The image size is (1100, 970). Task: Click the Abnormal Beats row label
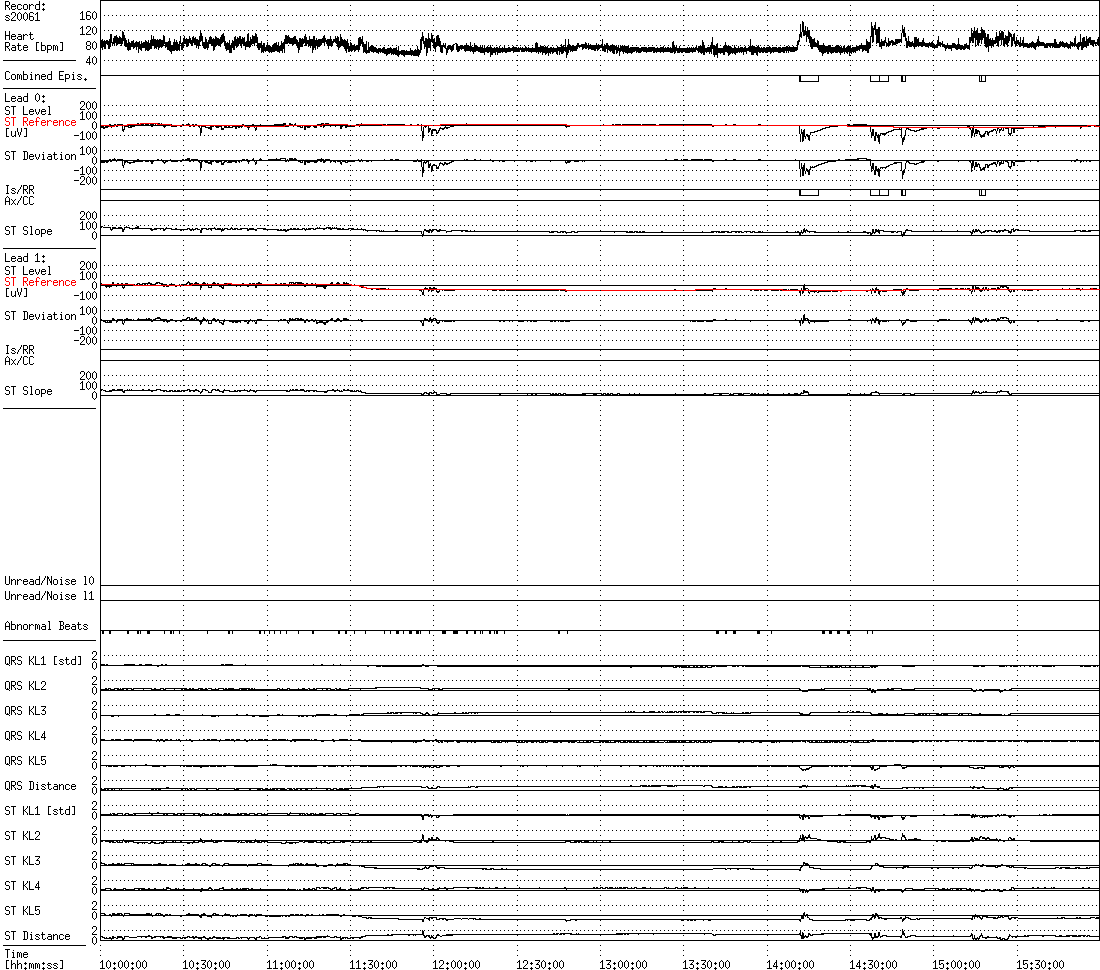pyautogui.click(x=46, y=626)
